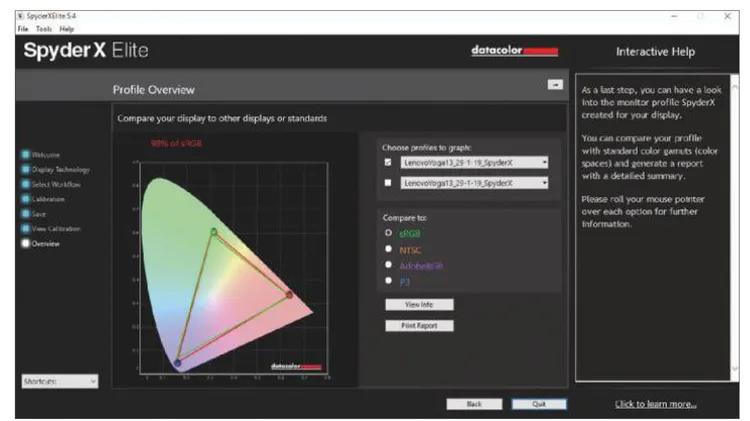Click the Print Report button
Image resolution: width=750 pixels, height=421 pixels.
tap(419, 326)
